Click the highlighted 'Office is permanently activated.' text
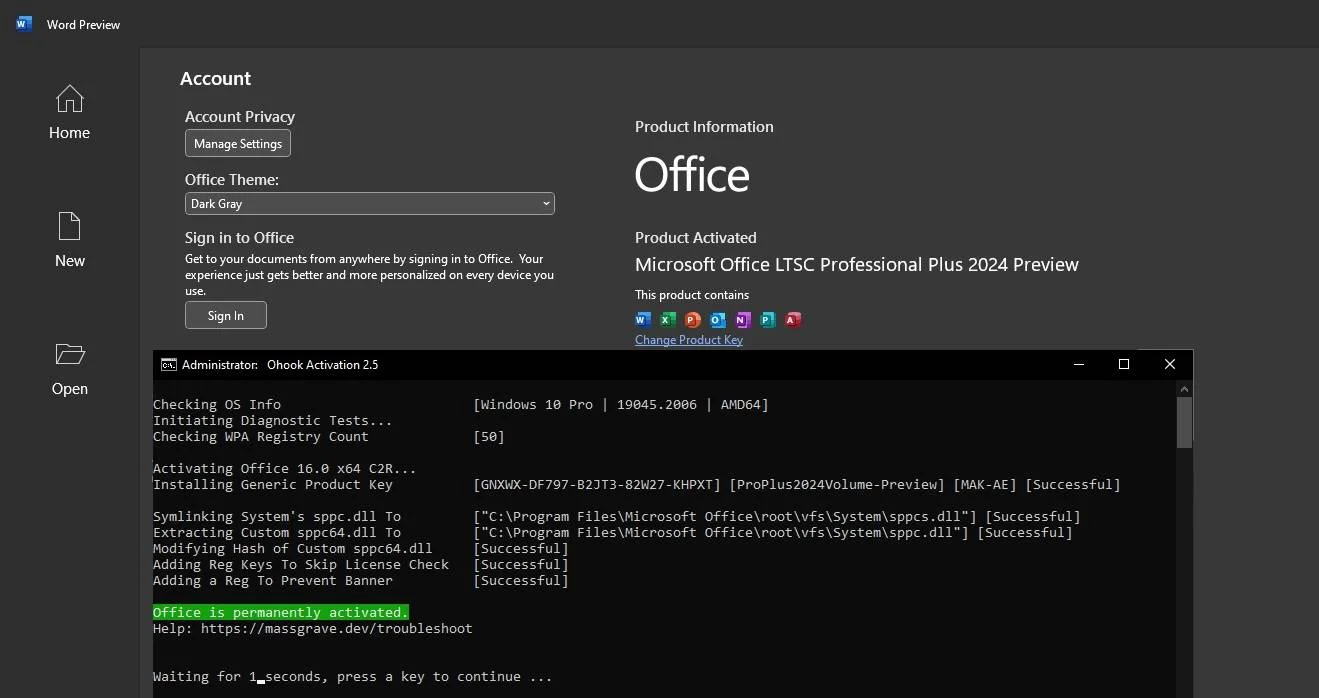Image resolution: width=1319 pixels, height=698 pixels. pyautogui.click(x=281, y=612)
